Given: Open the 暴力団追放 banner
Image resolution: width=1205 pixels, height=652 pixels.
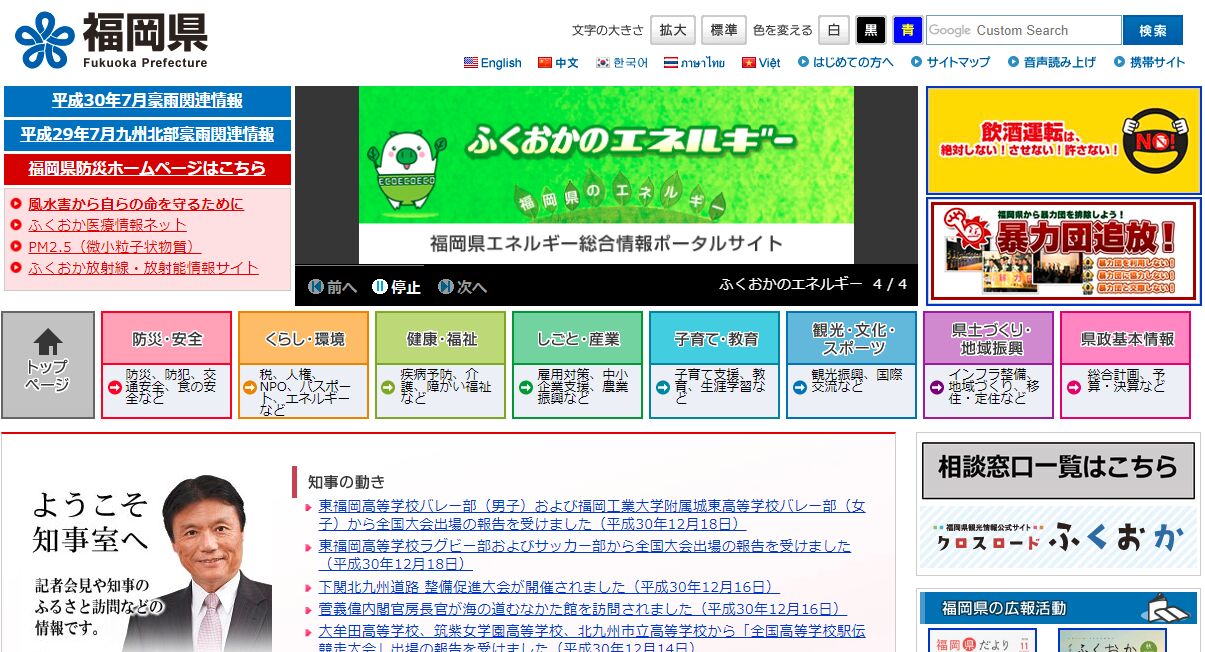Looking at the screenshot, I should [x=1063, y=251].
